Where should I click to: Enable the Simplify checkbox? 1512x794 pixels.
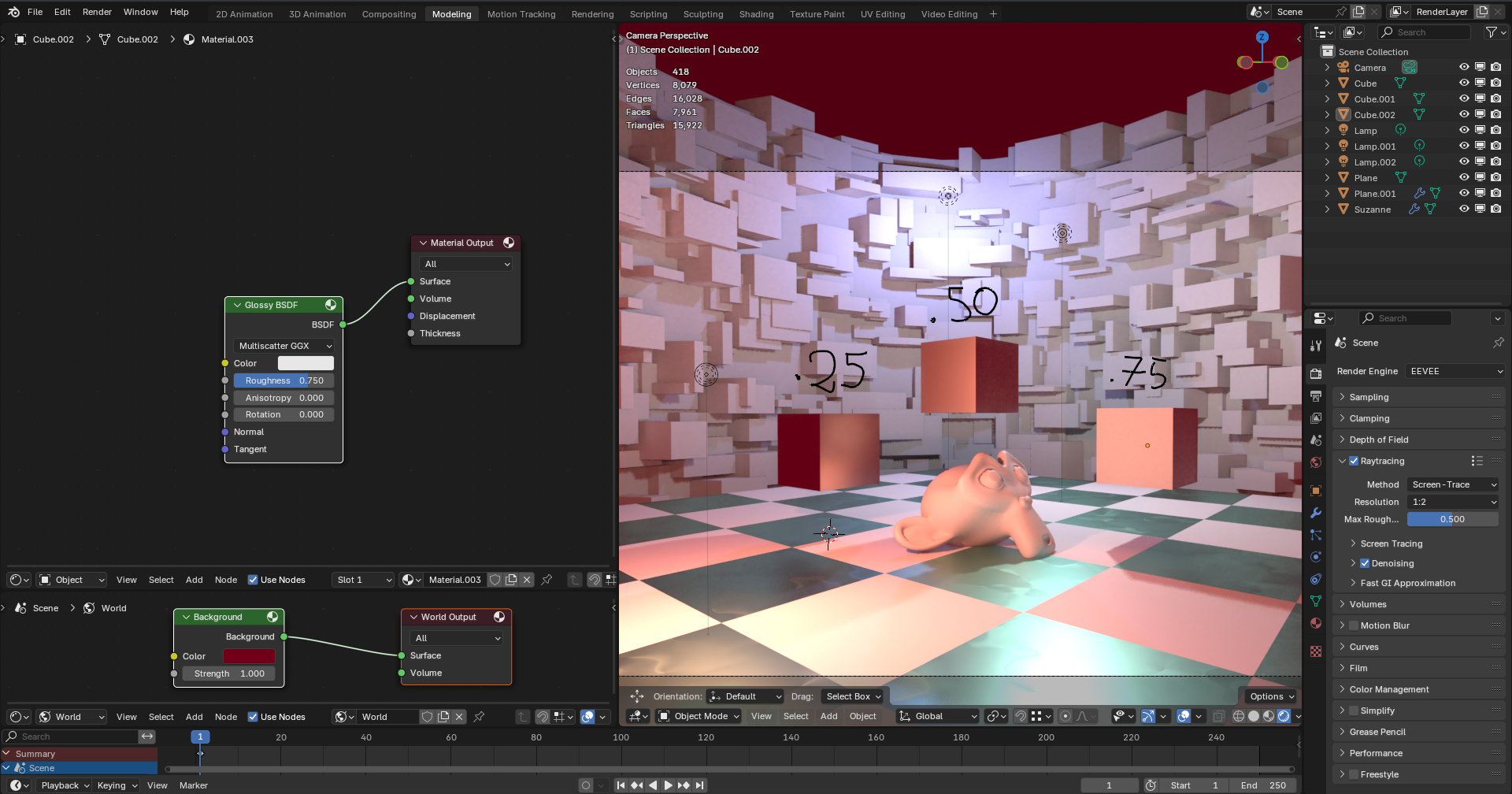click(x=1354, y=711)
